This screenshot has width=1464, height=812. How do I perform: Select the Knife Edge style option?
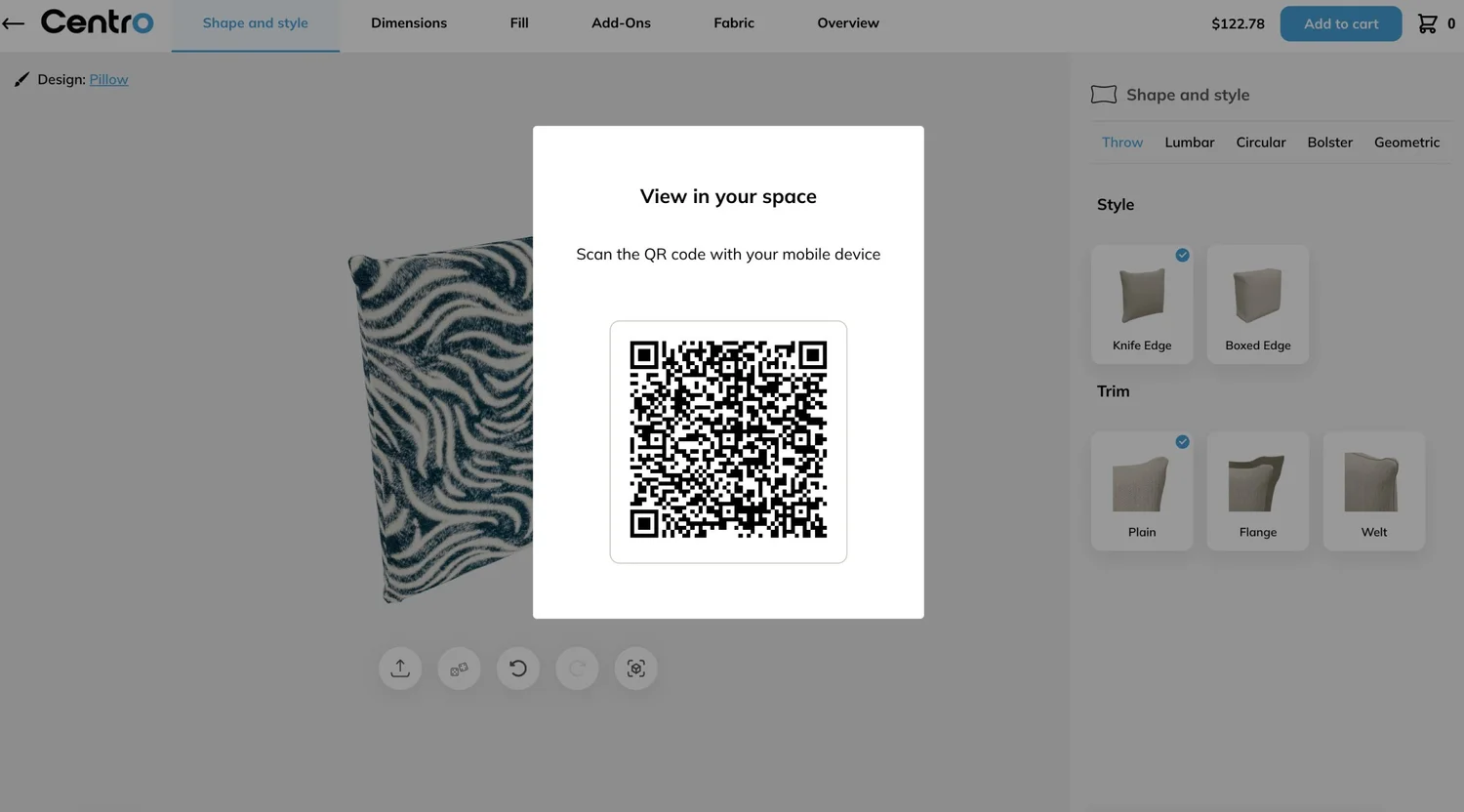1142,304
